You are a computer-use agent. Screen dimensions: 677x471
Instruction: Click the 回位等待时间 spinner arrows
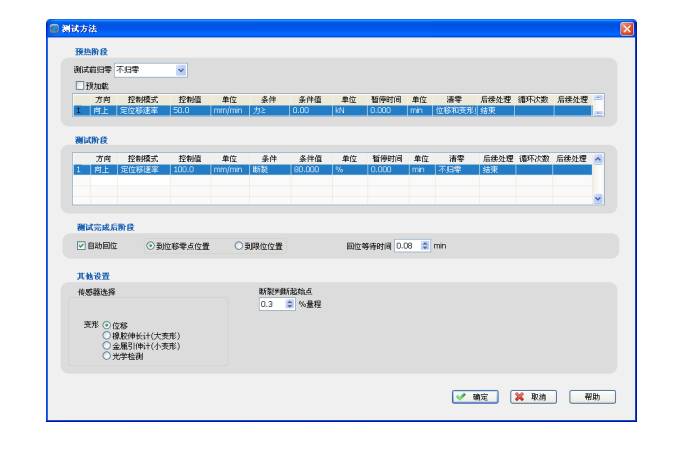(x=425, y=245)
